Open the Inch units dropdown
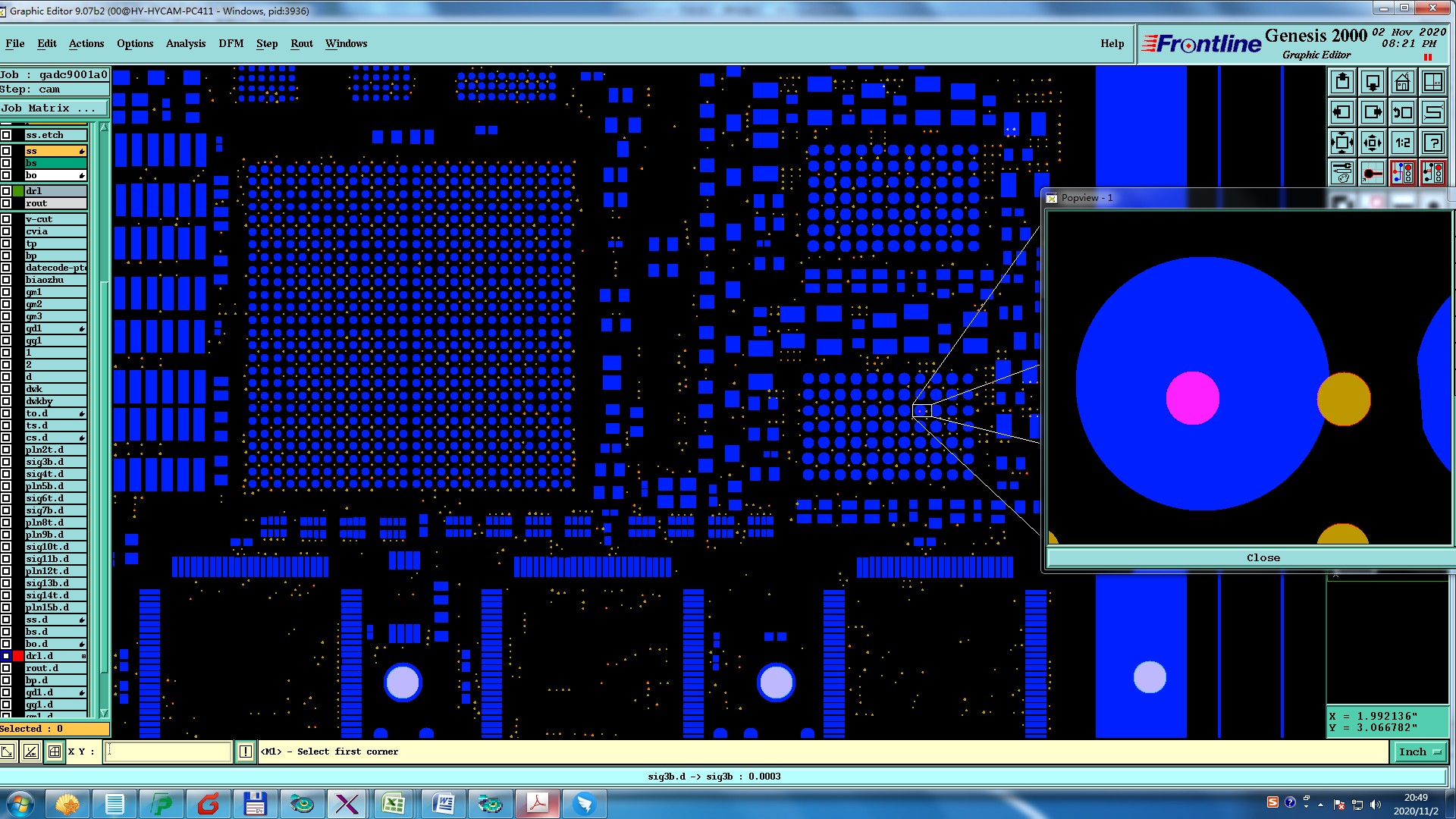This screenshot has width=1456, height=819. point(1418,752)
